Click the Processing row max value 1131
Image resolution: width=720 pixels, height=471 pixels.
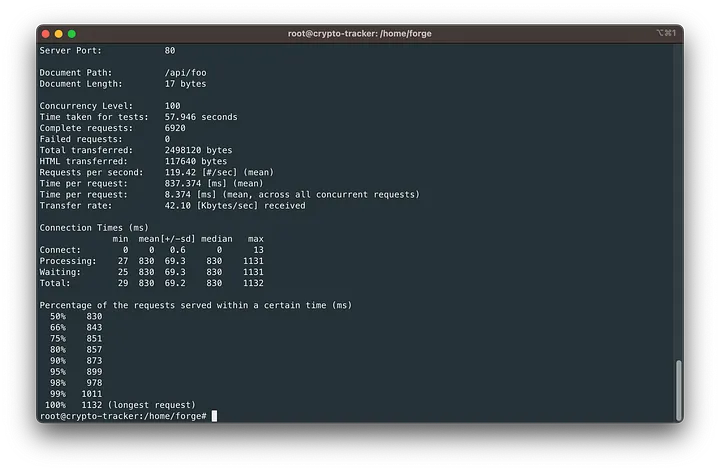tap(253, 261)
